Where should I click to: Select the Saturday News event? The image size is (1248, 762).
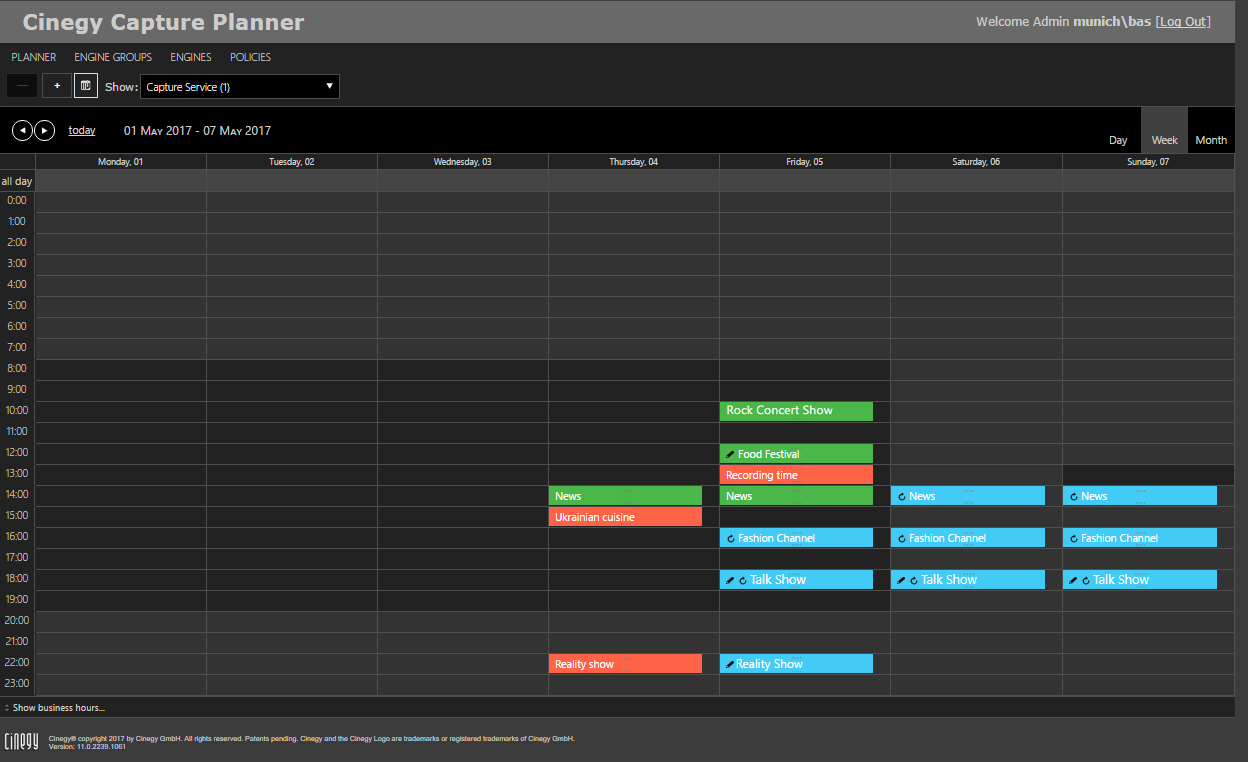(x=968, y=496)
